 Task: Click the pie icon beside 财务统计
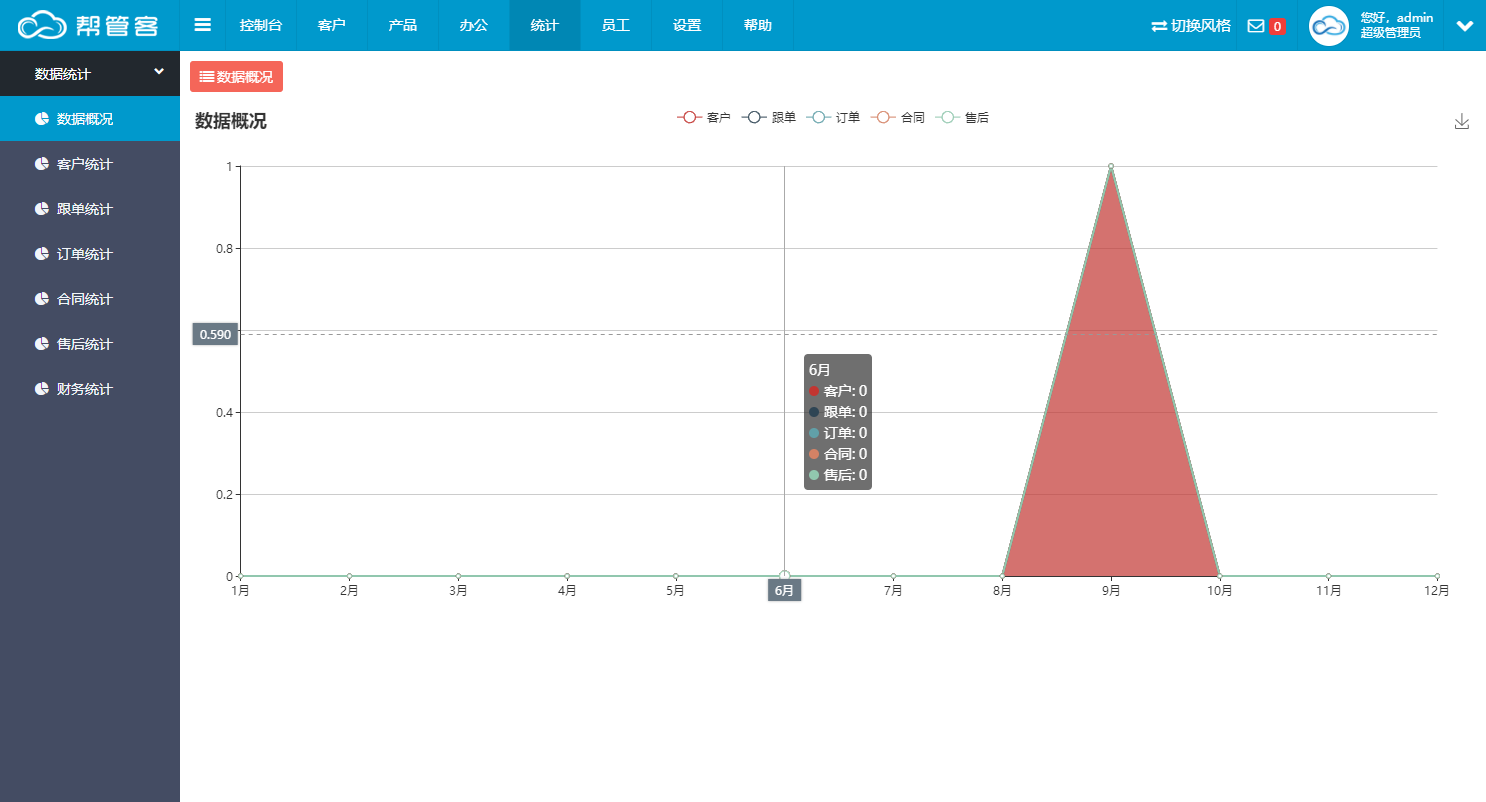tap(42, 389)
